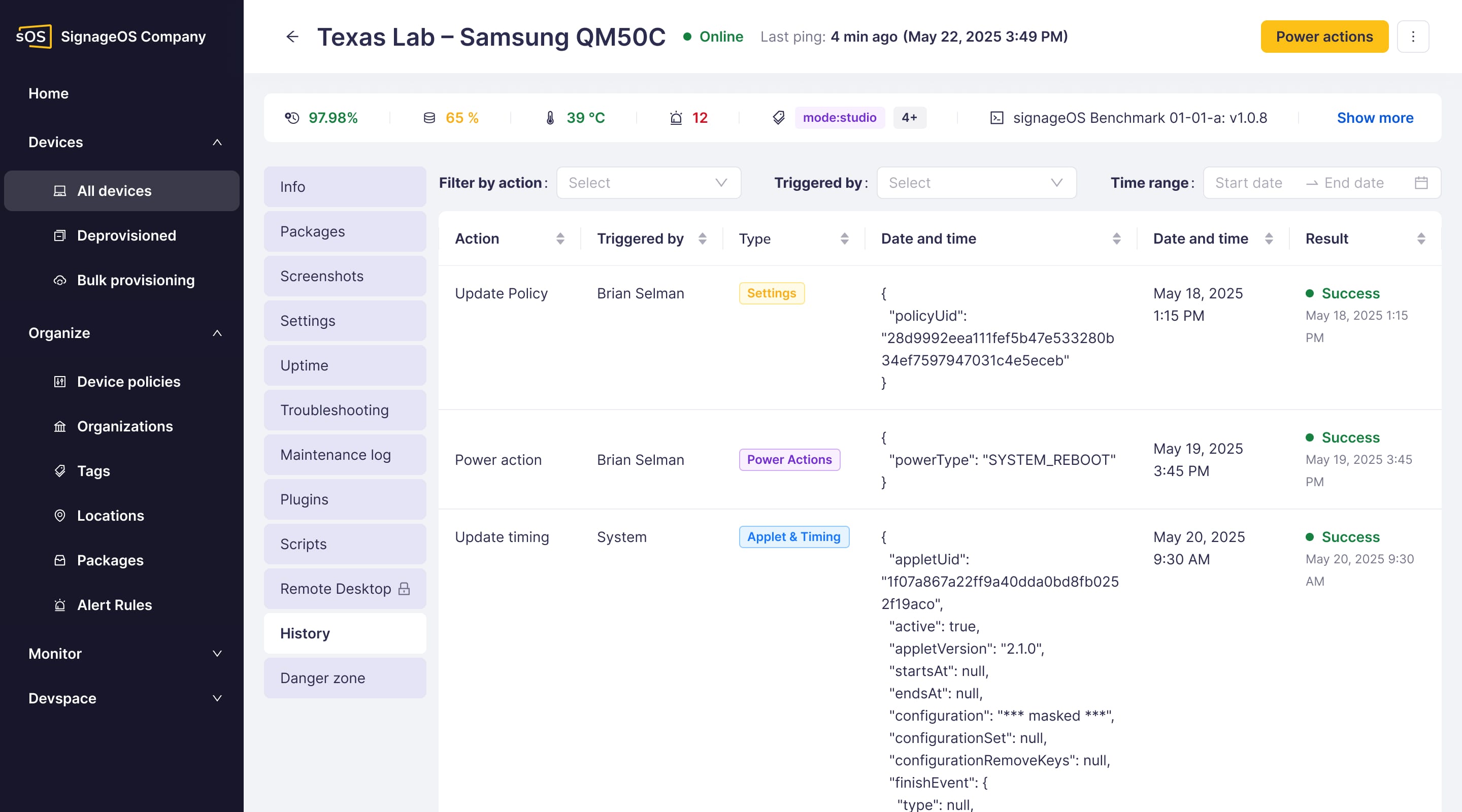Click the storage usage disk icon
Viewport: 1462px width, 812px height.
point(429,118)
